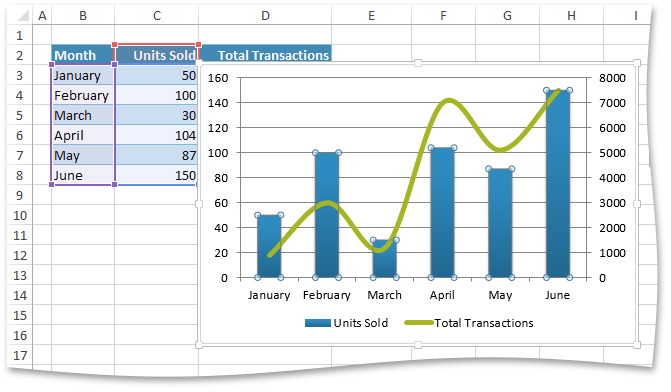The width and height of the screenshot is (671, 392).
Task: Click the 8000 label on secondary axis
Action: coord(612,78)
